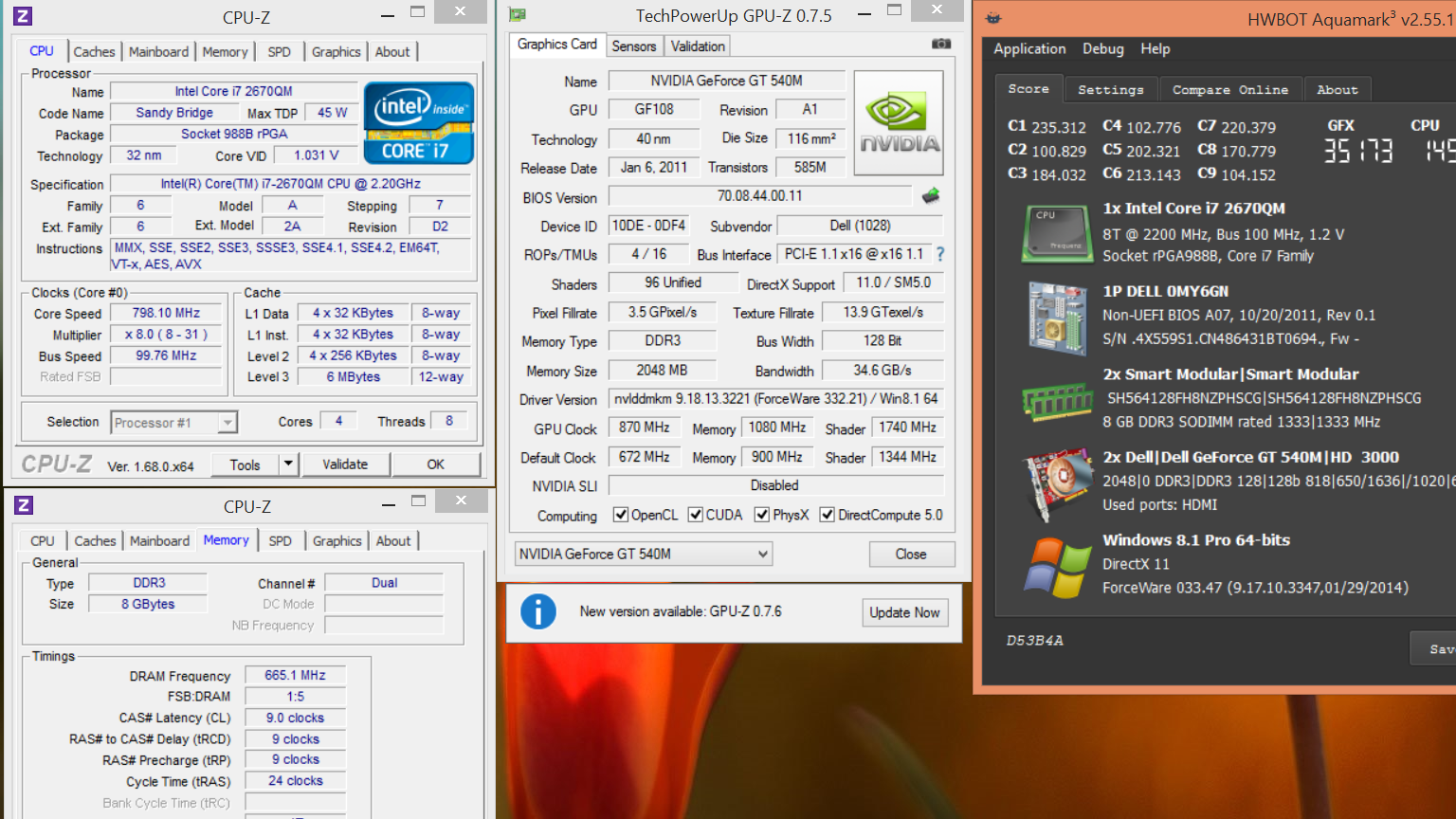The width and height of the screenshot is (1456, 819).
Task: Click the GFX score display in Aquamark
Action: pyautogui.click(x=1357, y=150)
